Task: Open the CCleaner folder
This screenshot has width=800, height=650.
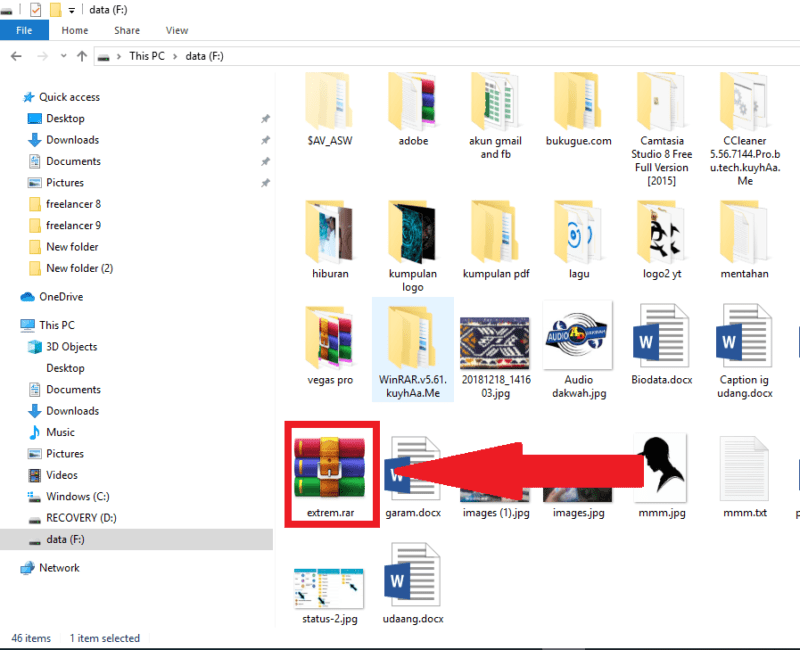Action: pyautogui.click(x=744, y=130)
